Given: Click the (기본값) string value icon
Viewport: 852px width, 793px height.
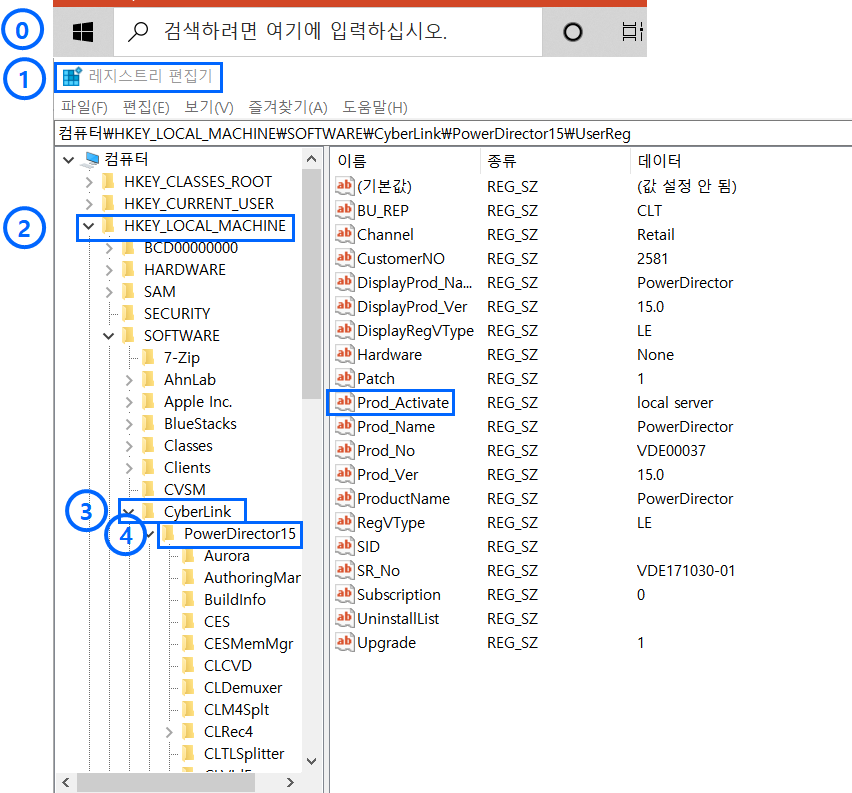Looking at the screenshot, I should tap(344, 186).
